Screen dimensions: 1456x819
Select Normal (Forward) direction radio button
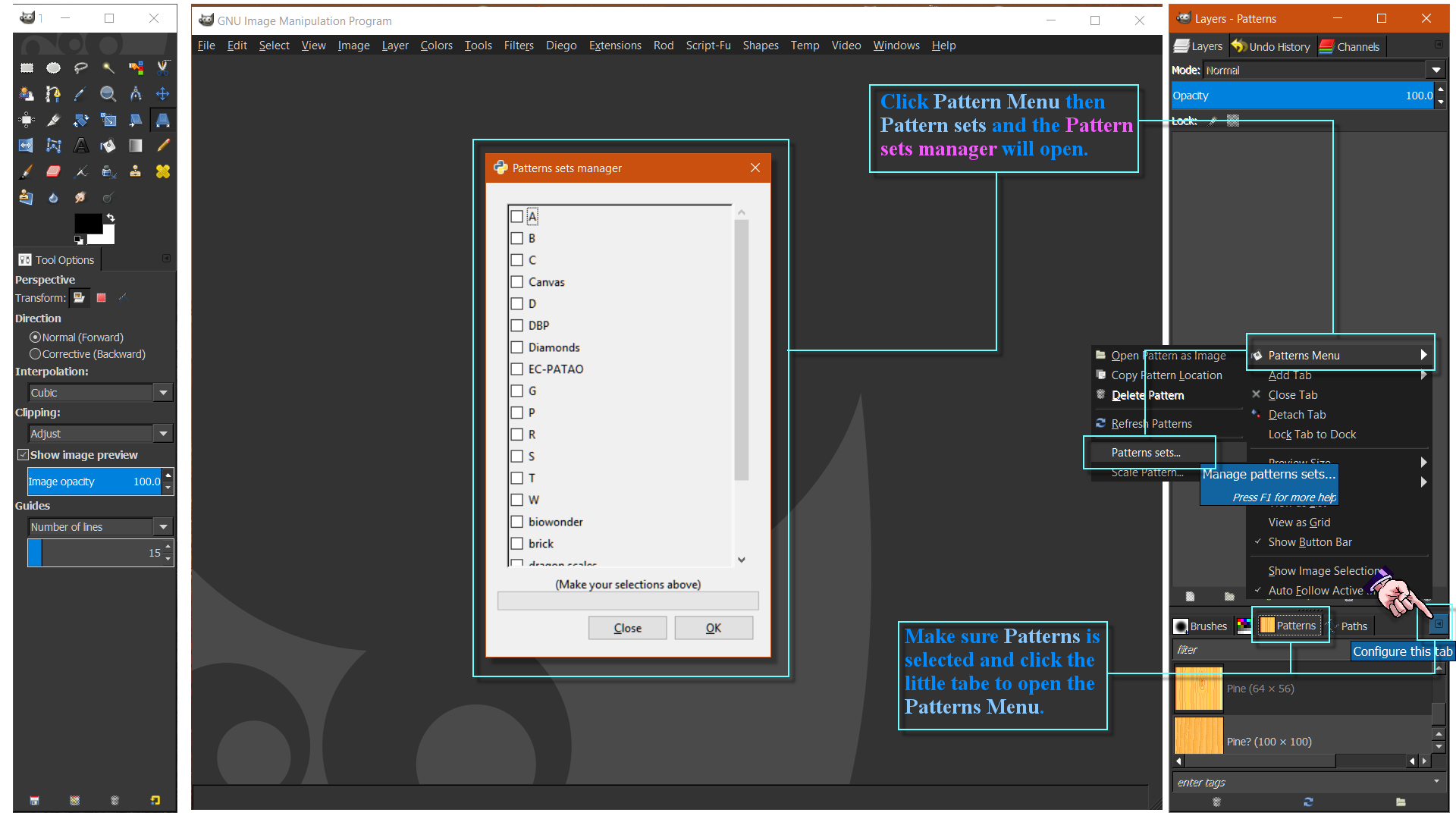point(35,337)
